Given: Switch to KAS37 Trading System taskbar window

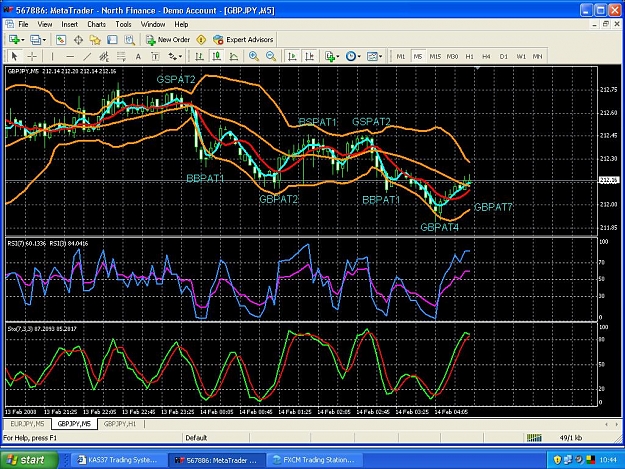Looking at the screenshot, I should click(117, 460).
